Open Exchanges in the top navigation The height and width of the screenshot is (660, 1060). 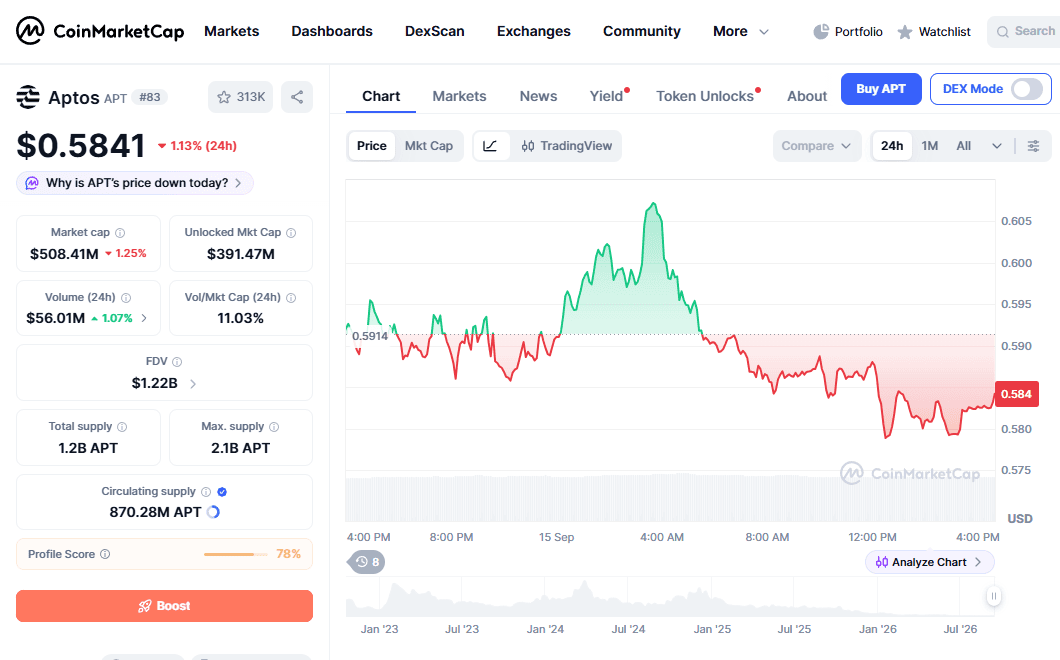(x=533, y=32)
